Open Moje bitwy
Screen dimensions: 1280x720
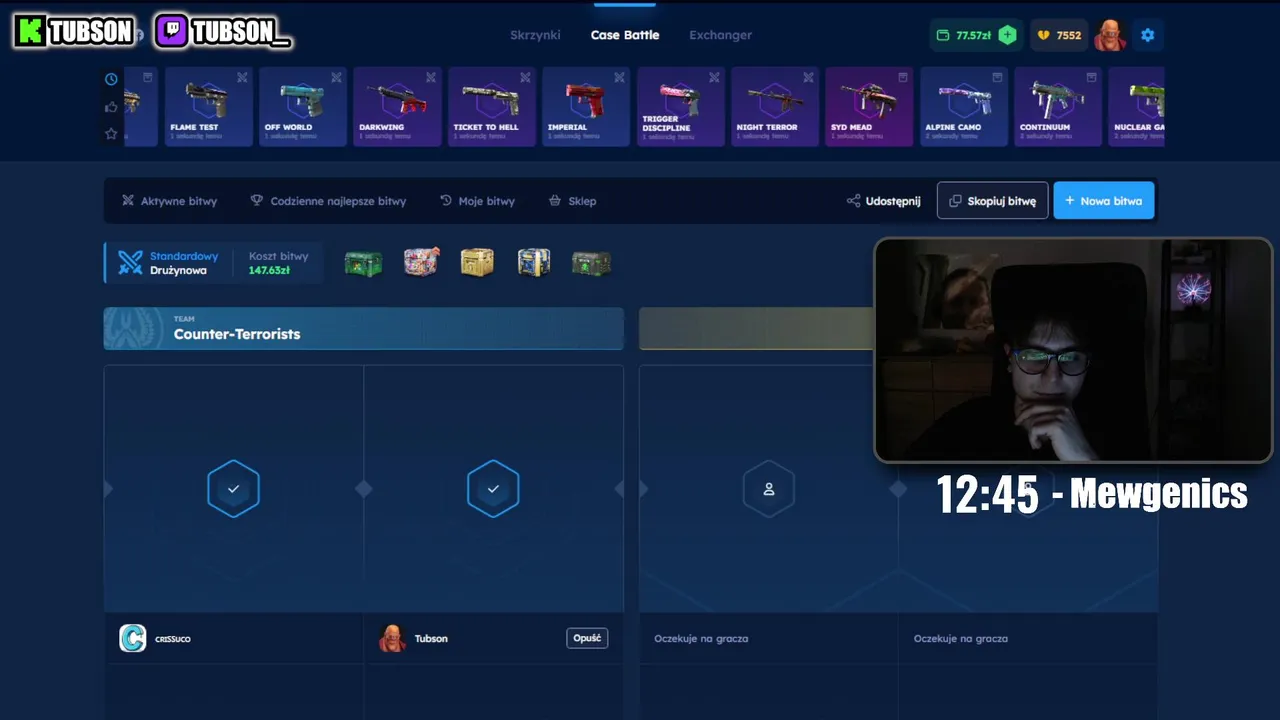click(477, 201)
